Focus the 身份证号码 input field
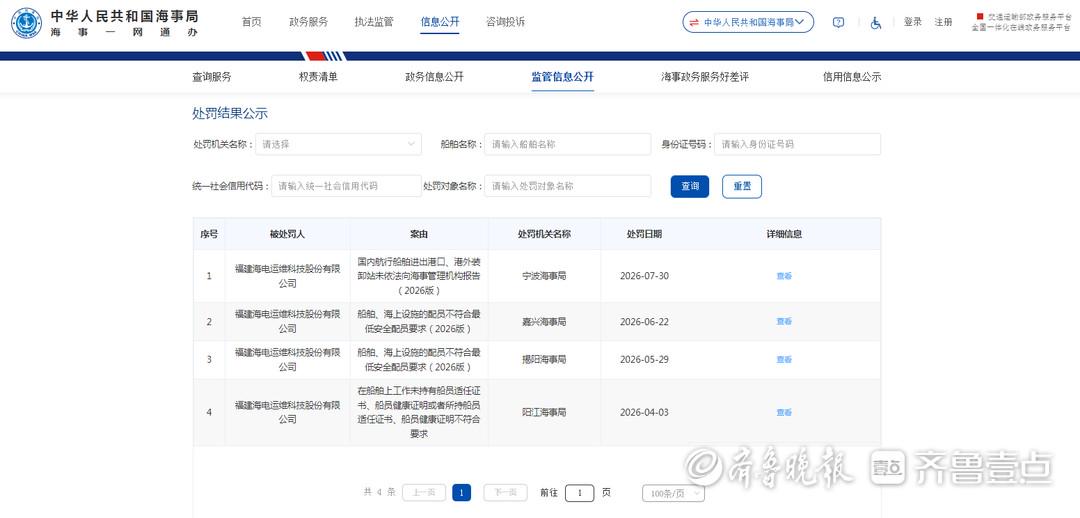 pyautogui.click(x=798, y=144)
